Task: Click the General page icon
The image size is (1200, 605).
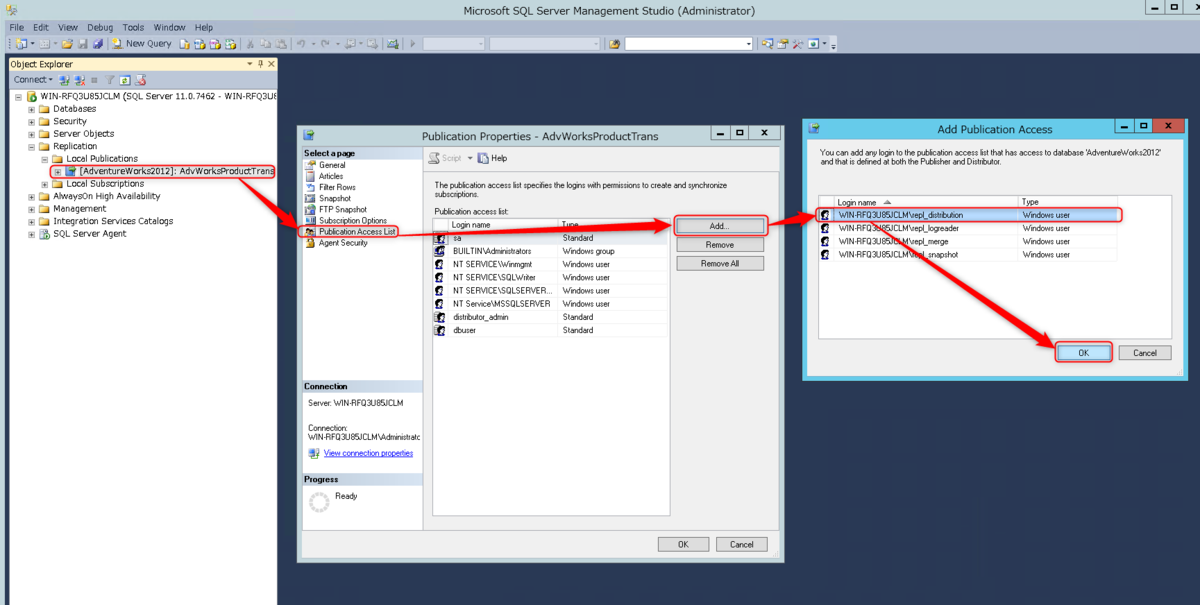Action: pos(311,165)
